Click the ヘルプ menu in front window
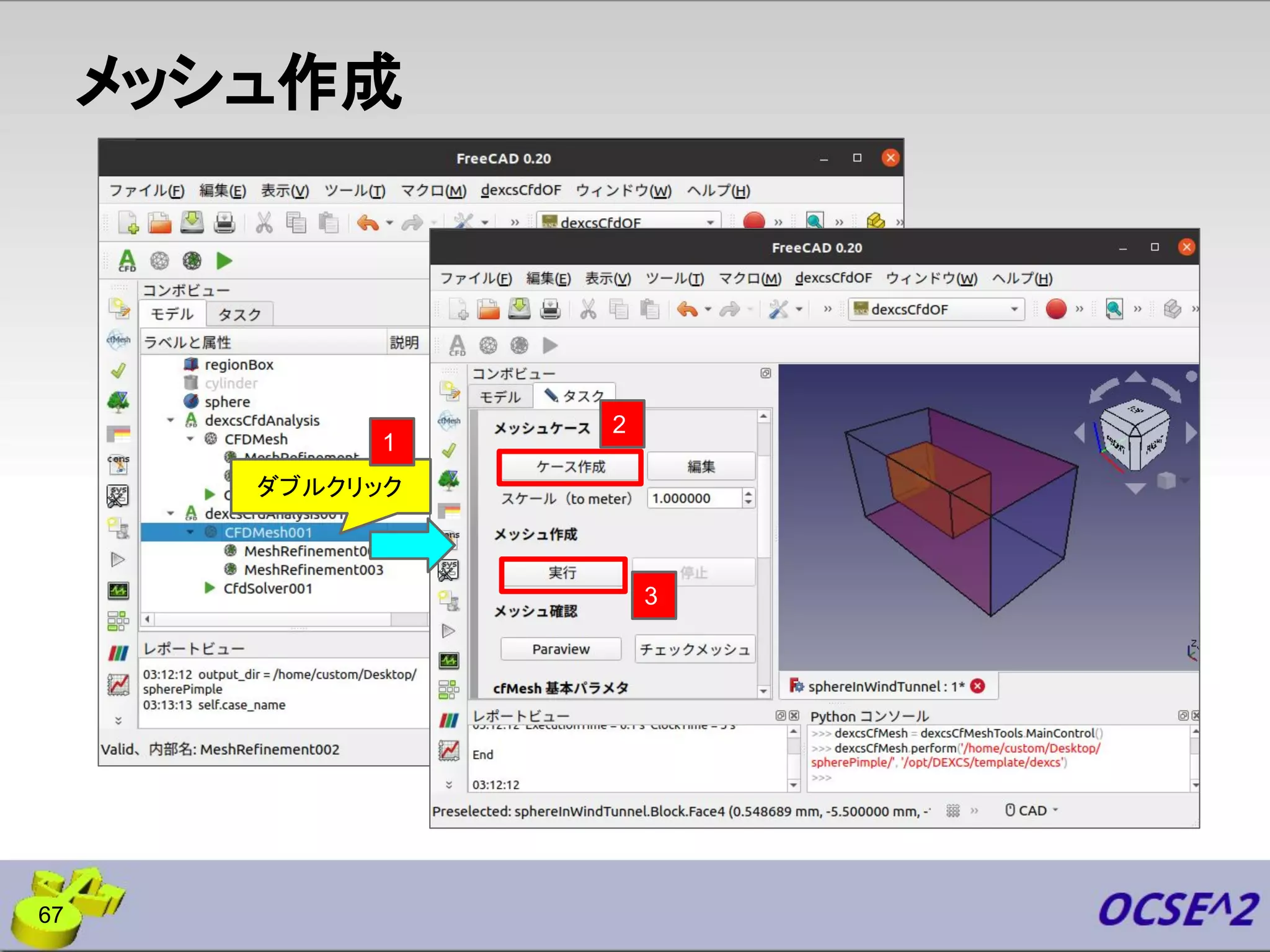The image size is (1270, 952). click(x=1022, y=278)
